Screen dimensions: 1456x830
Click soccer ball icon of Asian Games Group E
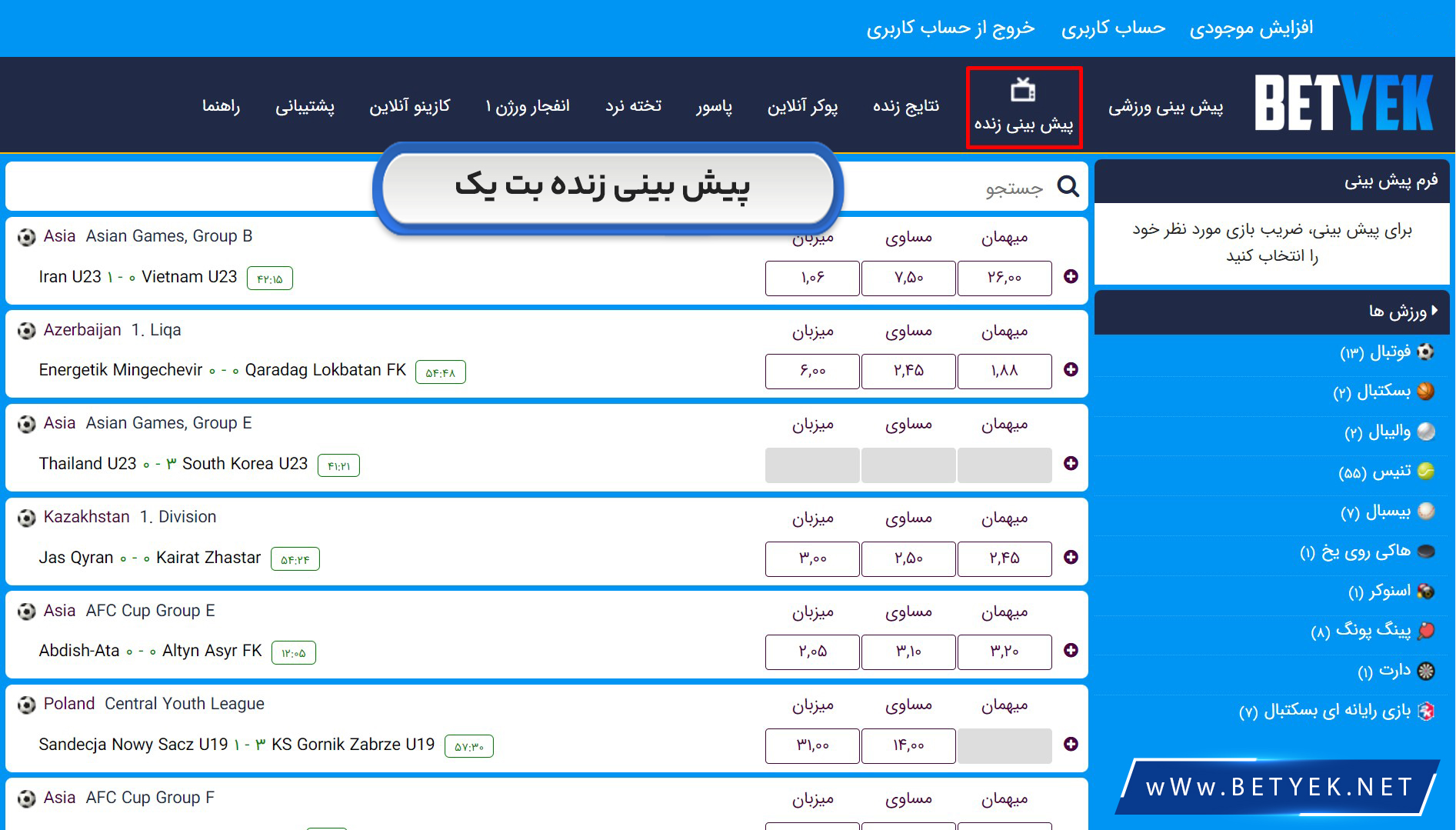tap(27, 424)
